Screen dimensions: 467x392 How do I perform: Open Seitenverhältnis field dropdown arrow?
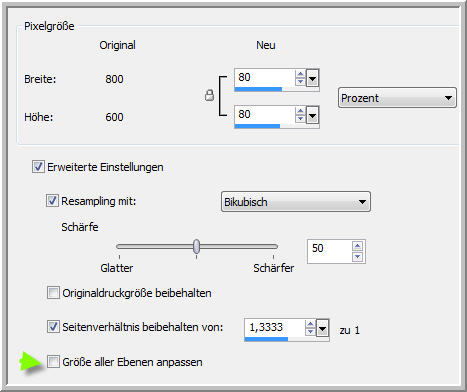point(322,328)
